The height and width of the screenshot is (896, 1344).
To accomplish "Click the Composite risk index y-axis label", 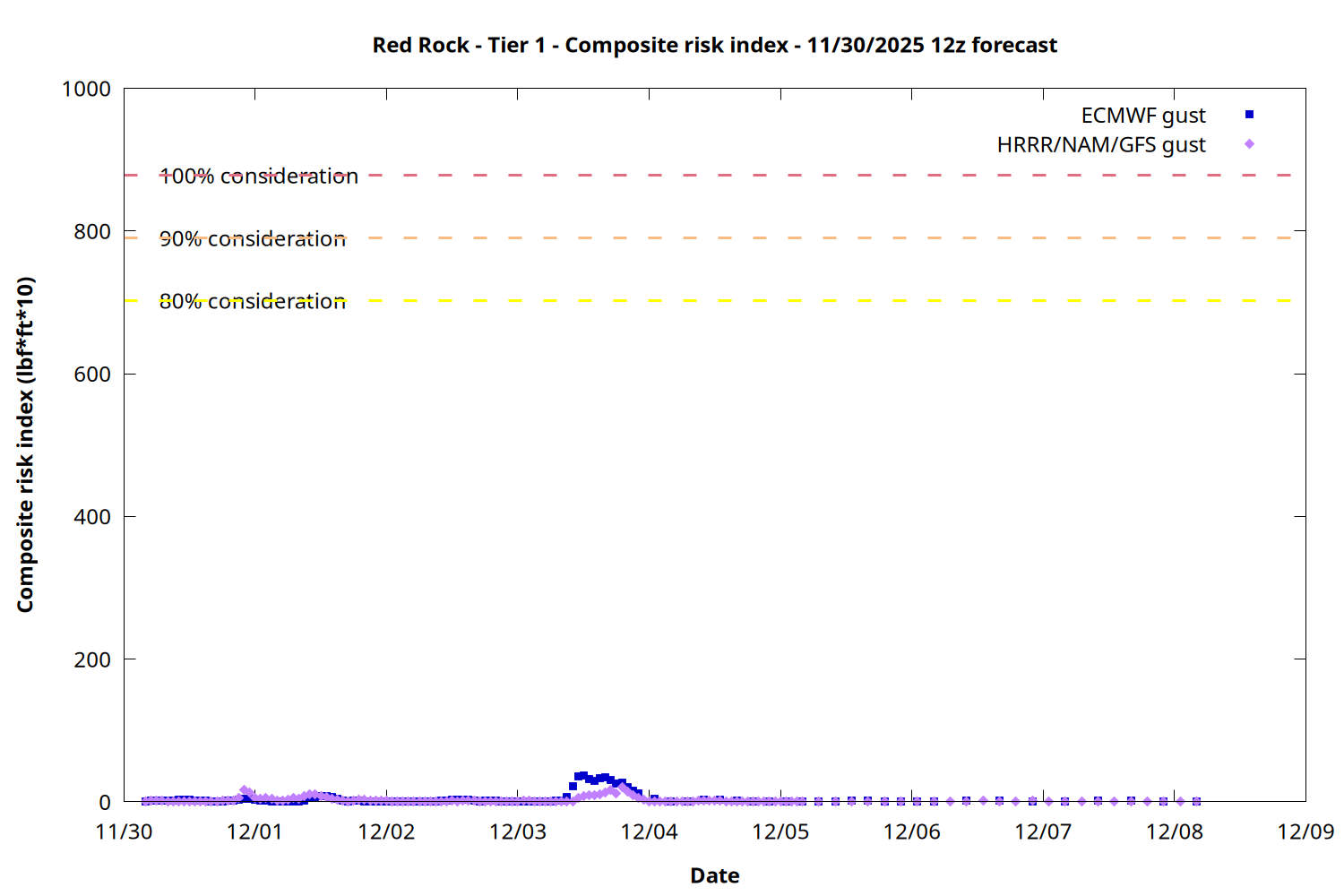I will coord(25,444).
